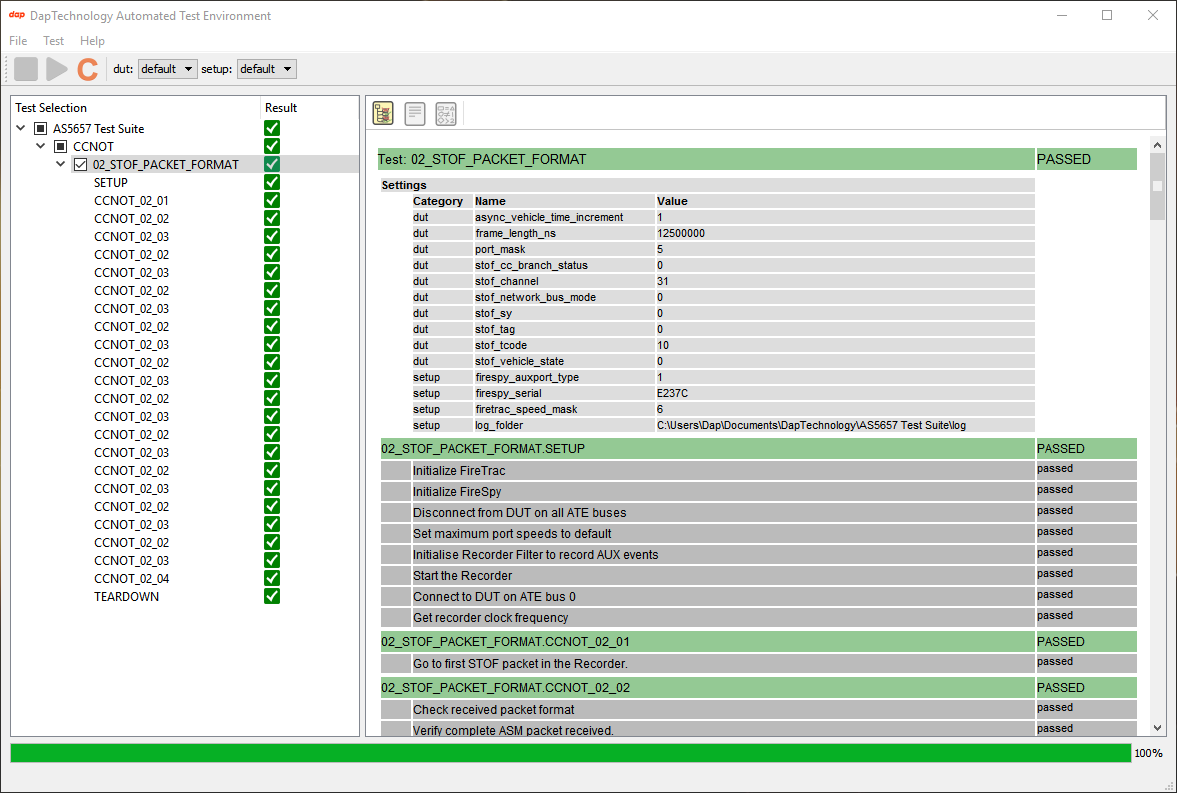Open the Test menu
This screenshot has width=1177, height=793.
pos(53,41)
